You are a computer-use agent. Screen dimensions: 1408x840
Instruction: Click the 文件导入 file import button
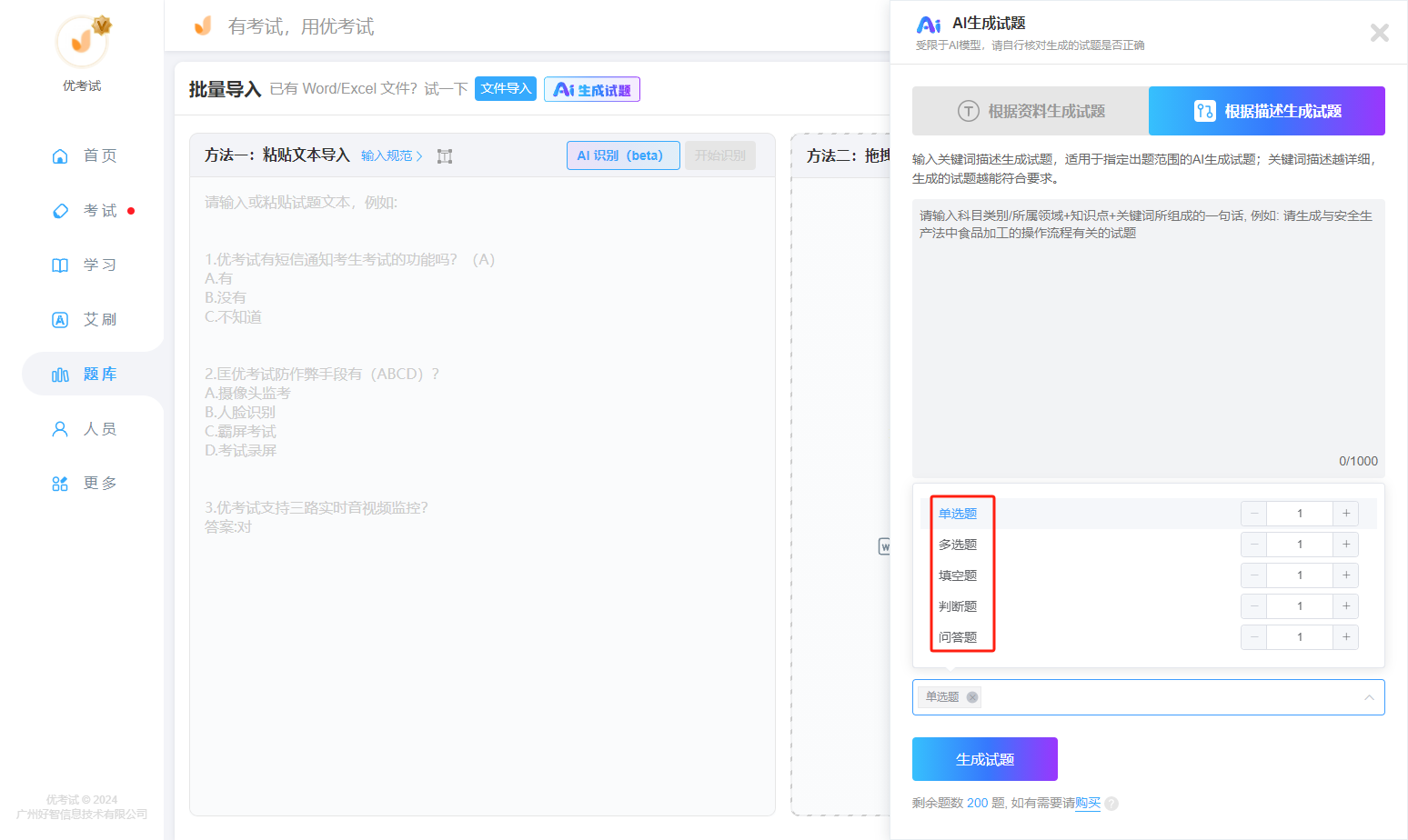pyautogui.click(x=506, y=88)
